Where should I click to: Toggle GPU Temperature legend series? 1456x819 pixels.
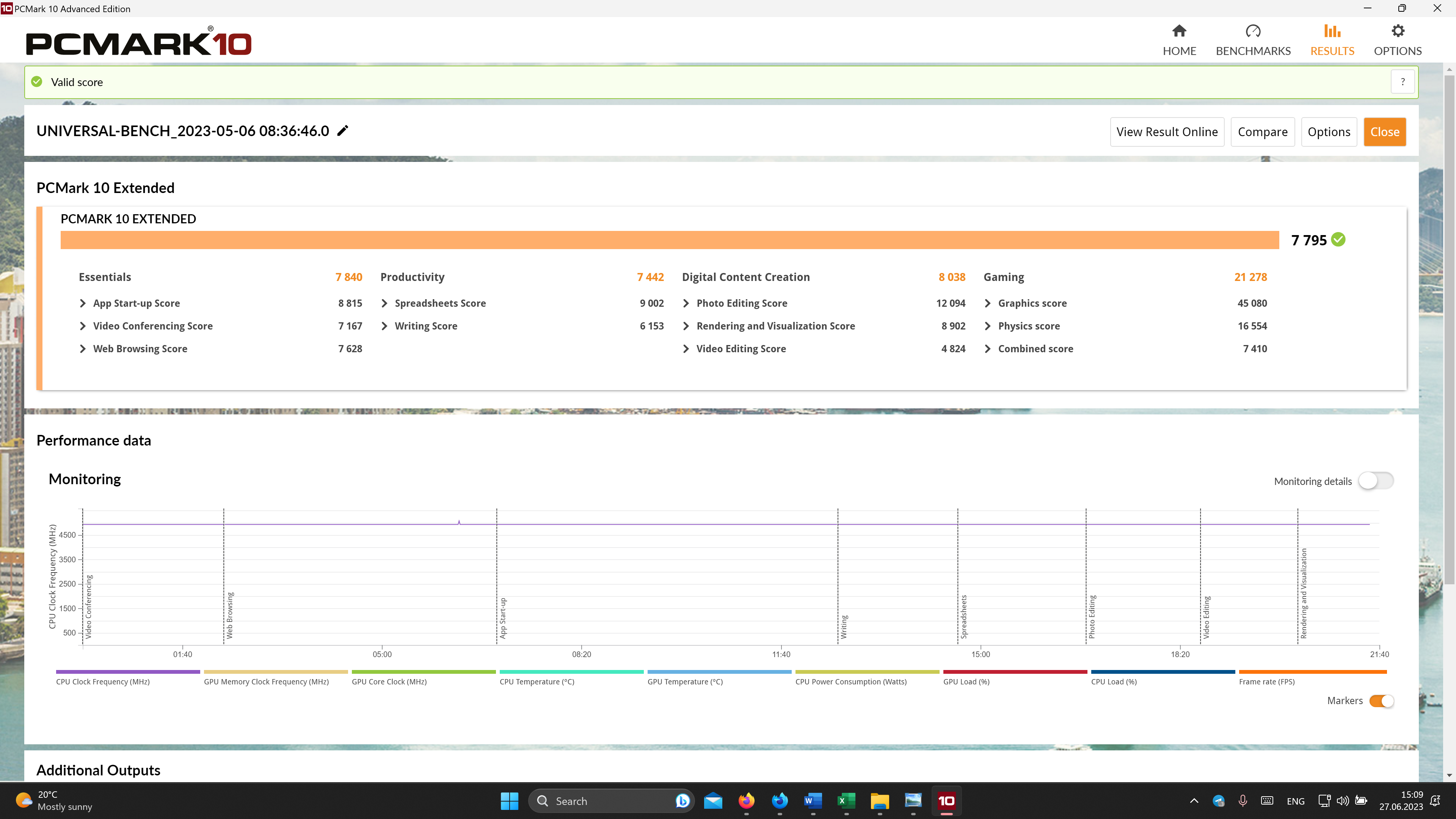720,678
